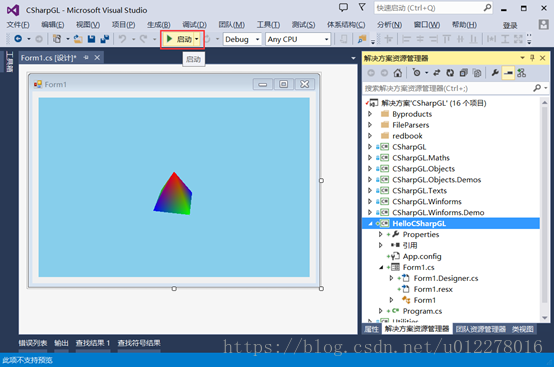This screenshot has width=554, height=367.
Task: Click the magnifier icon in Quick Launch
Action: pos(487,7)
